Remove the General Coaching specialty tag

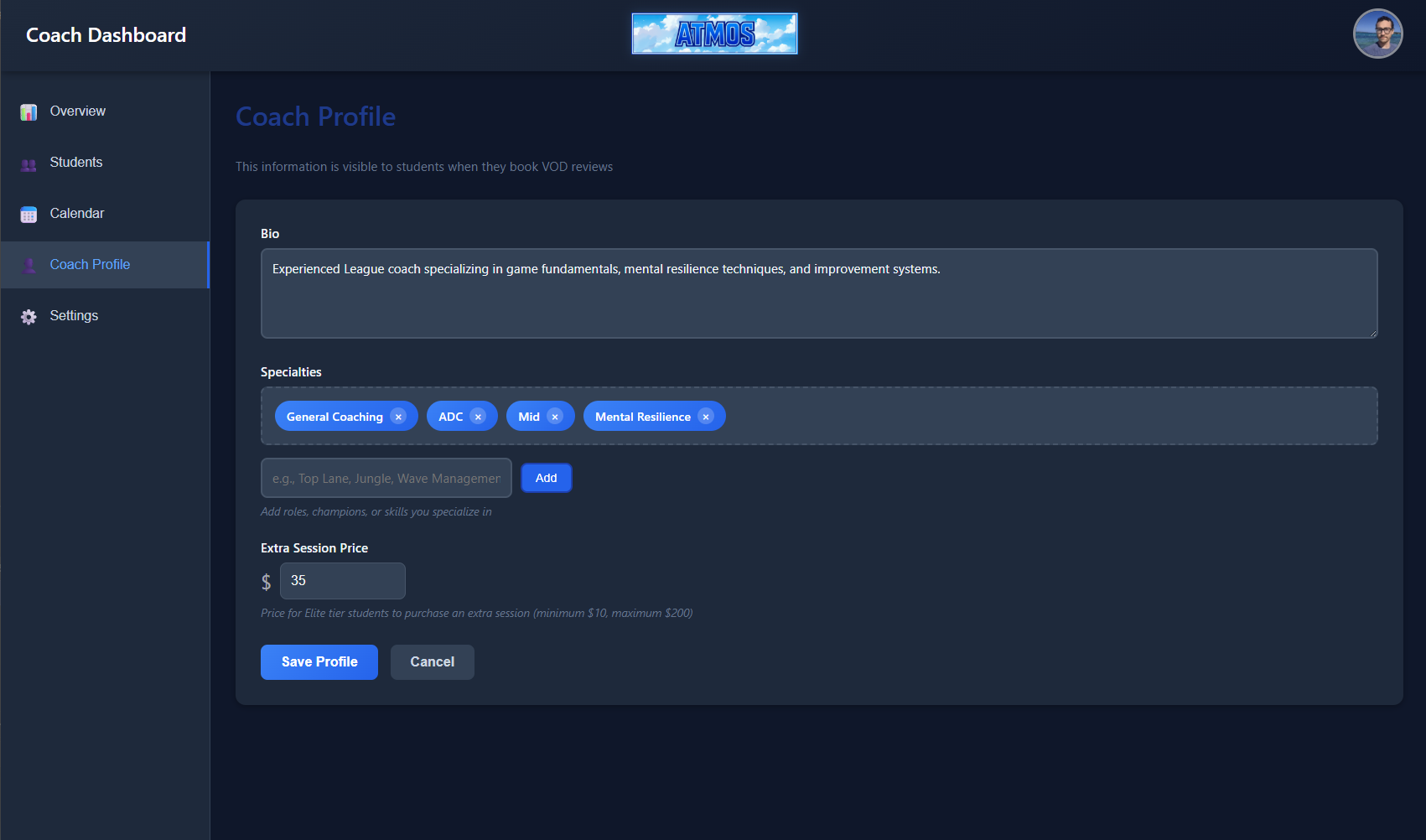click(x=398, y=417)
